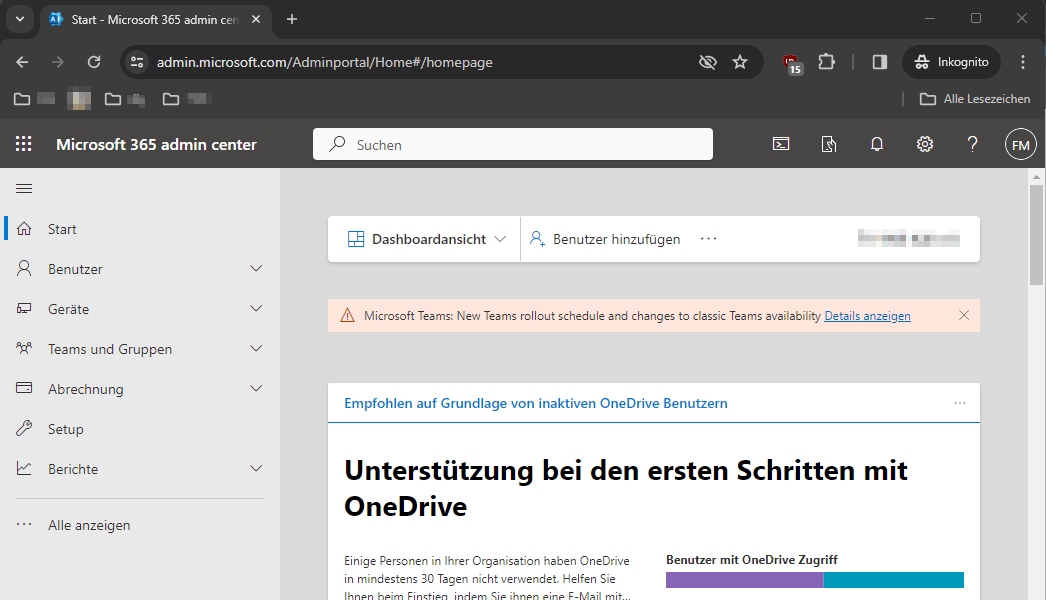Open notifications bell icon
The image size is (1046, 600).
(877, 144)
